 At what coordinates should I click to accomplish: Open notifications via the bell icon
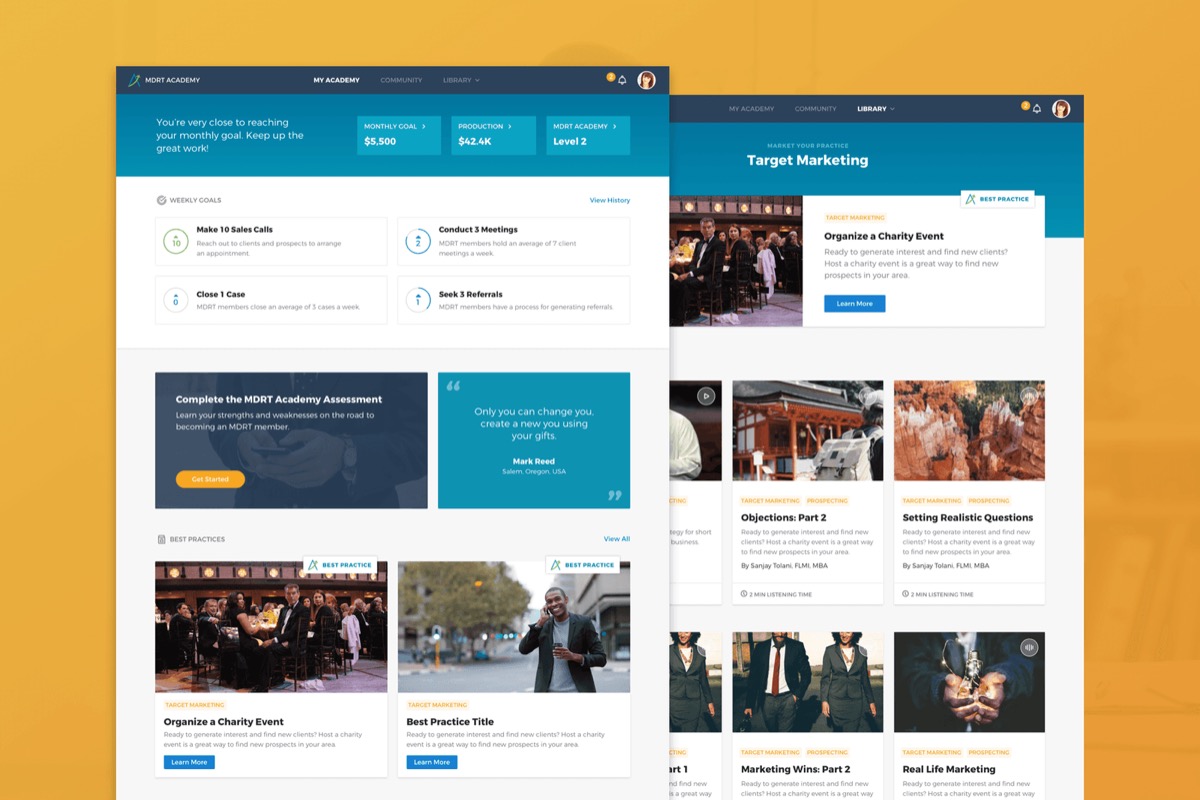pos(622,79)
